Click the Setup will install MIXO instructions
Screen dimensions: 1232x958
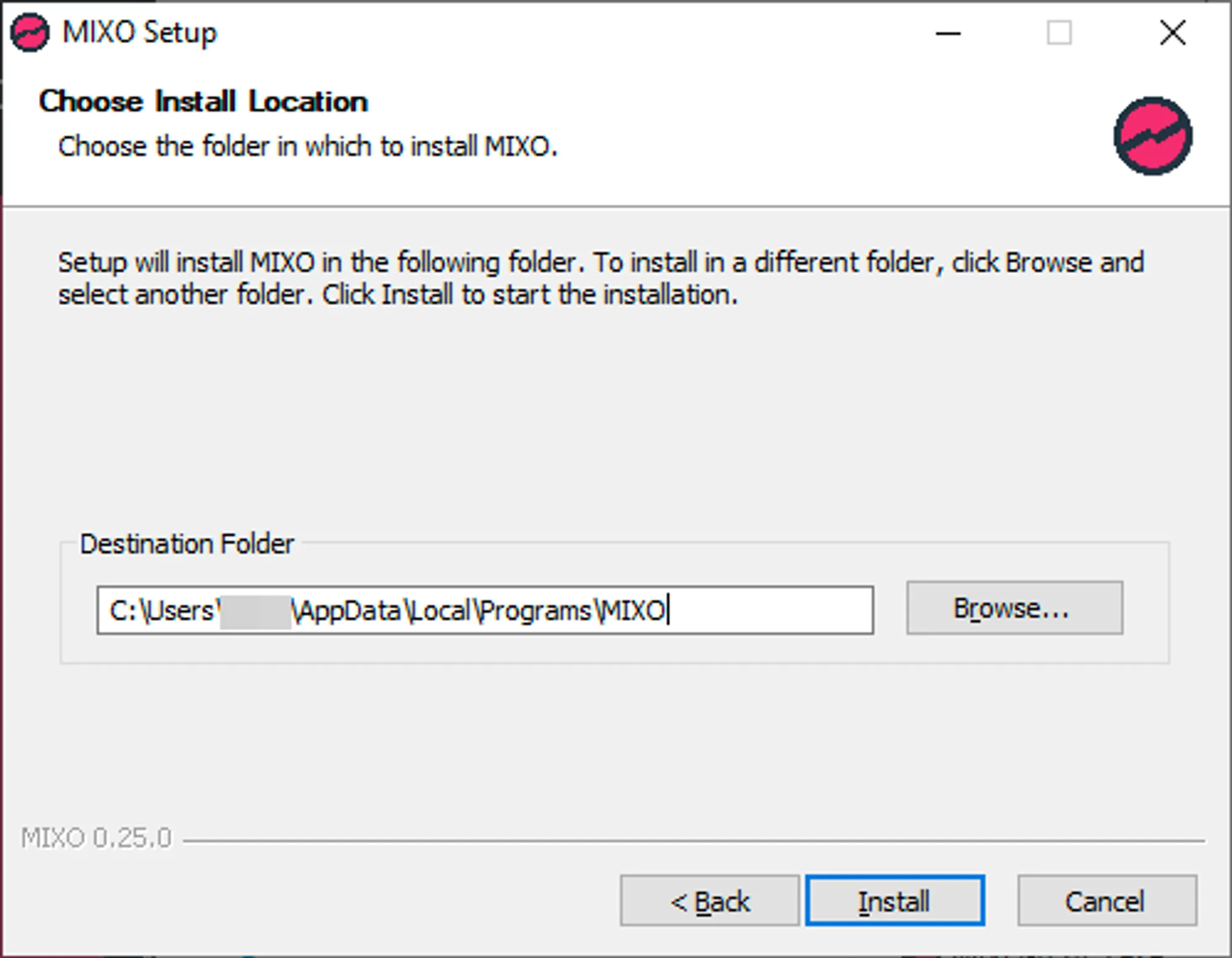(601, 278)
